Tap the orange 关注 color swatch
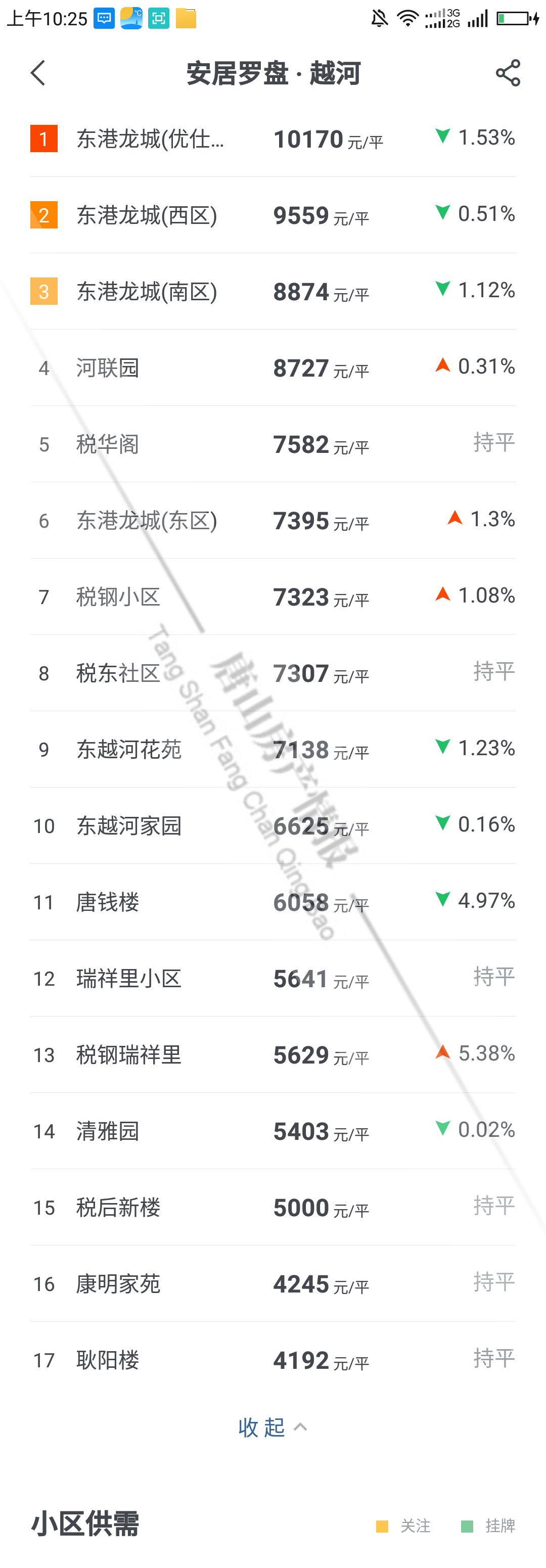Viewport: 546px width, 1568px height. pos(382,1526)
